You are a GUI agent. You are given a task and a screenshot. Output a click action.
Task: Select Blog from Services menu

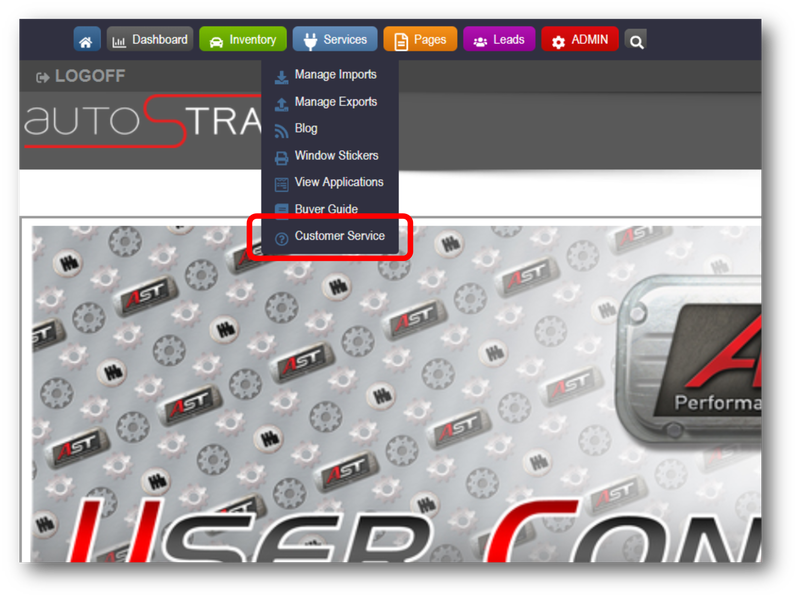[330, 129]
